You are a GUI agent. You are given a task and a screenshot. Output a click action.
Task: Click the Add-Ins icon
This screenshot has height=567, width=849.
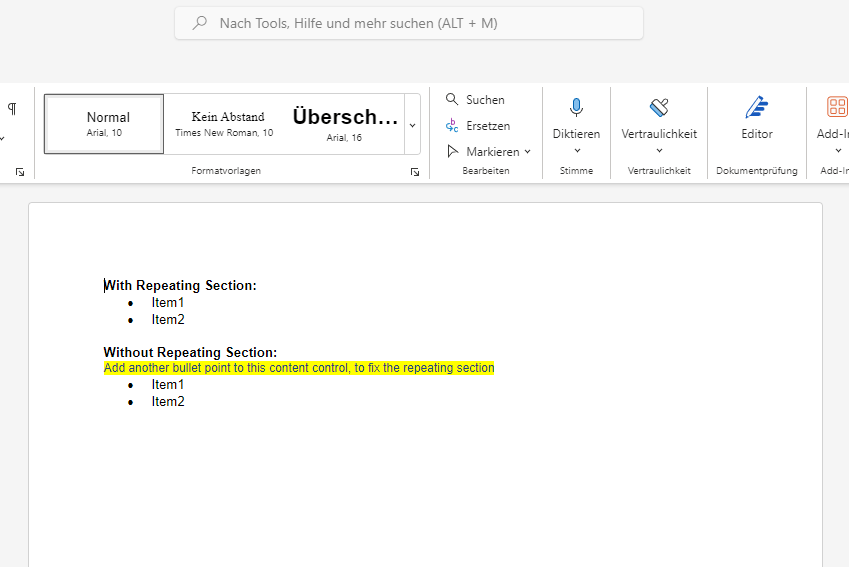tap(837, 107)
